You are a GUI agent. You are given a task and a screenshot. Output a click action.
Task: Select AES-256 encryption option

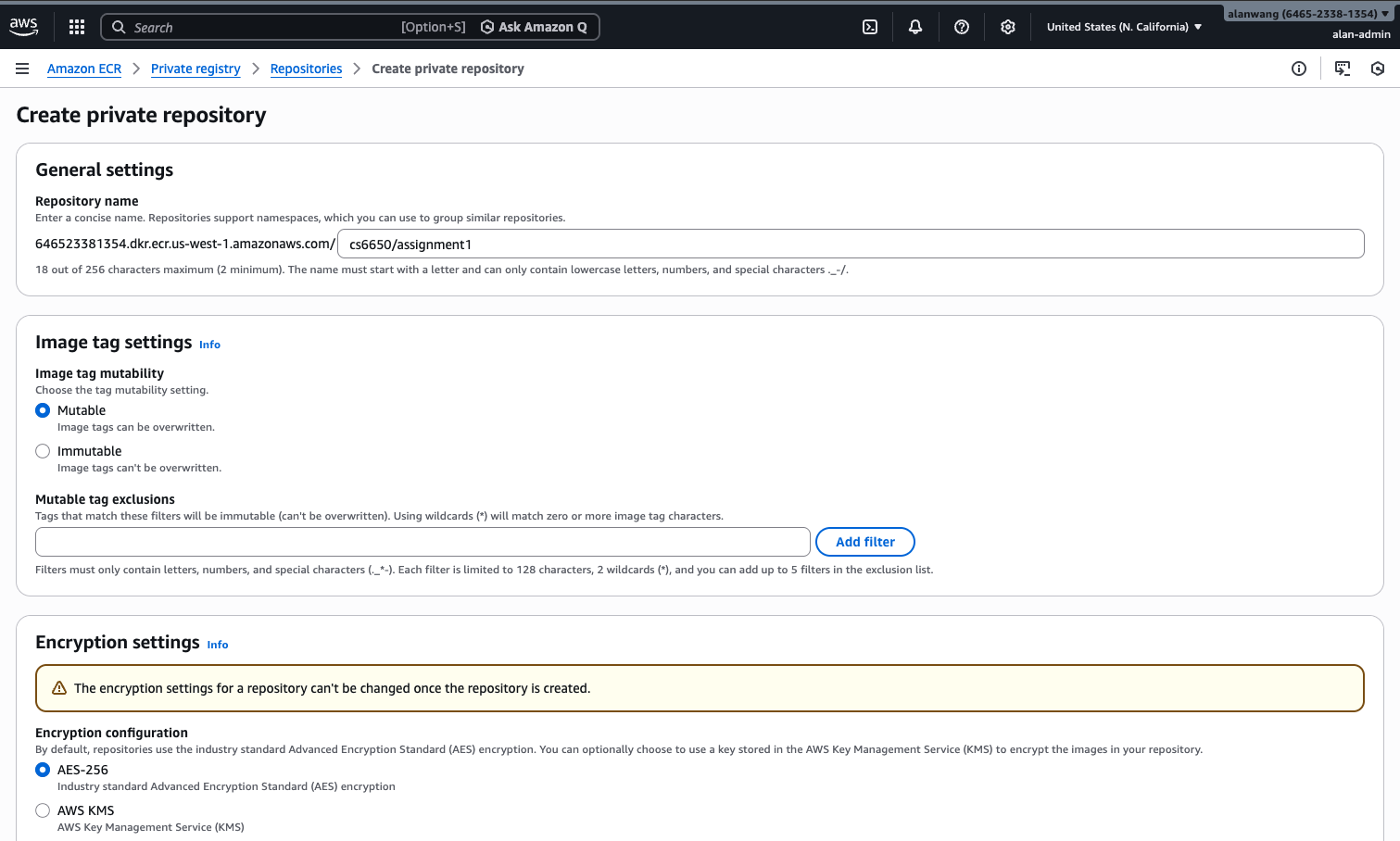[43, 770]
